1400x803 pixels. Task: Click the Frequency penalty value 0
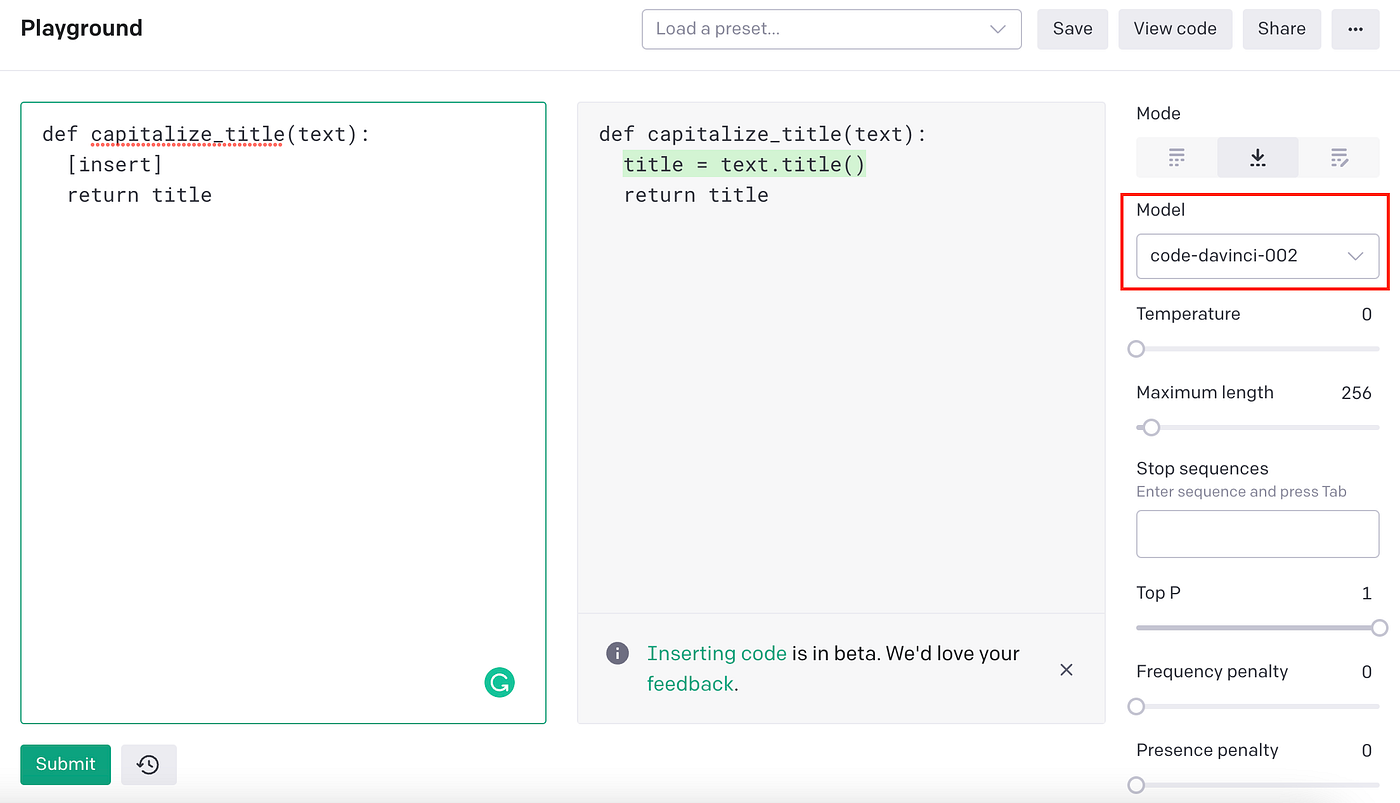tap(1366, 672)
